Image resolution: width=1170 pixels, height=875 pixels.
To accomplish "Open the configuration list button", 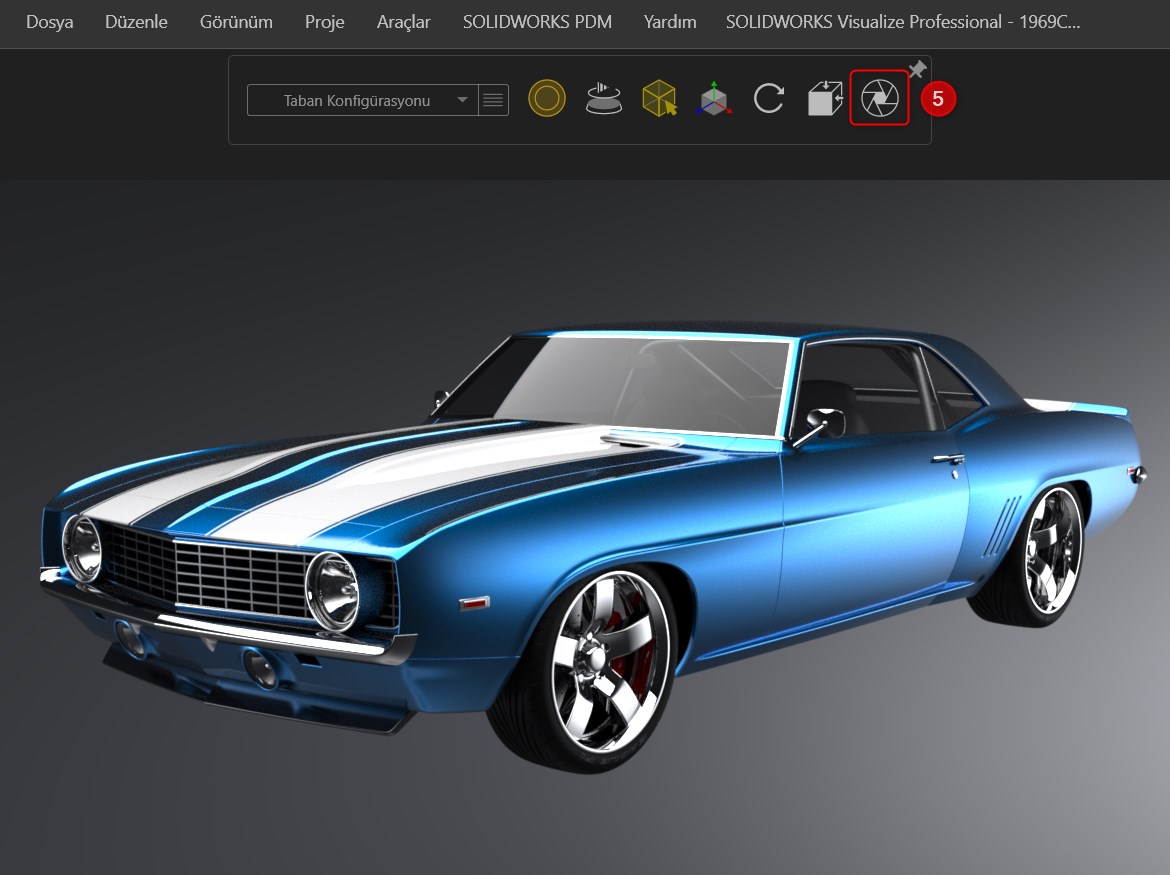I will click(493, 100).
